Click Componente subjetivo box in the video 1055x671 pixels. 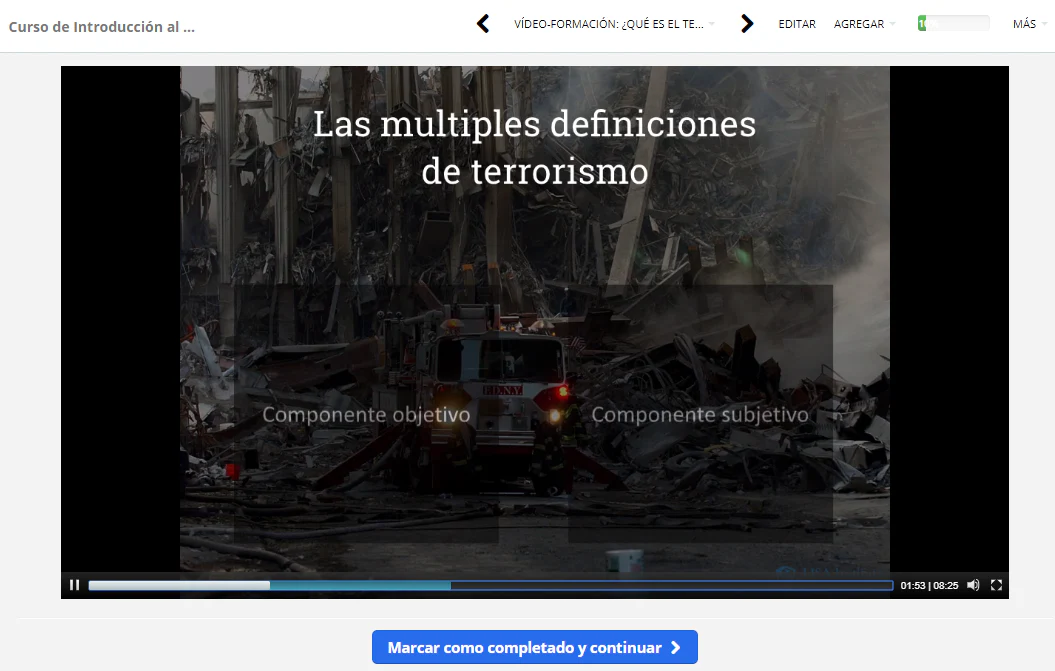click(x=700, y=414)
